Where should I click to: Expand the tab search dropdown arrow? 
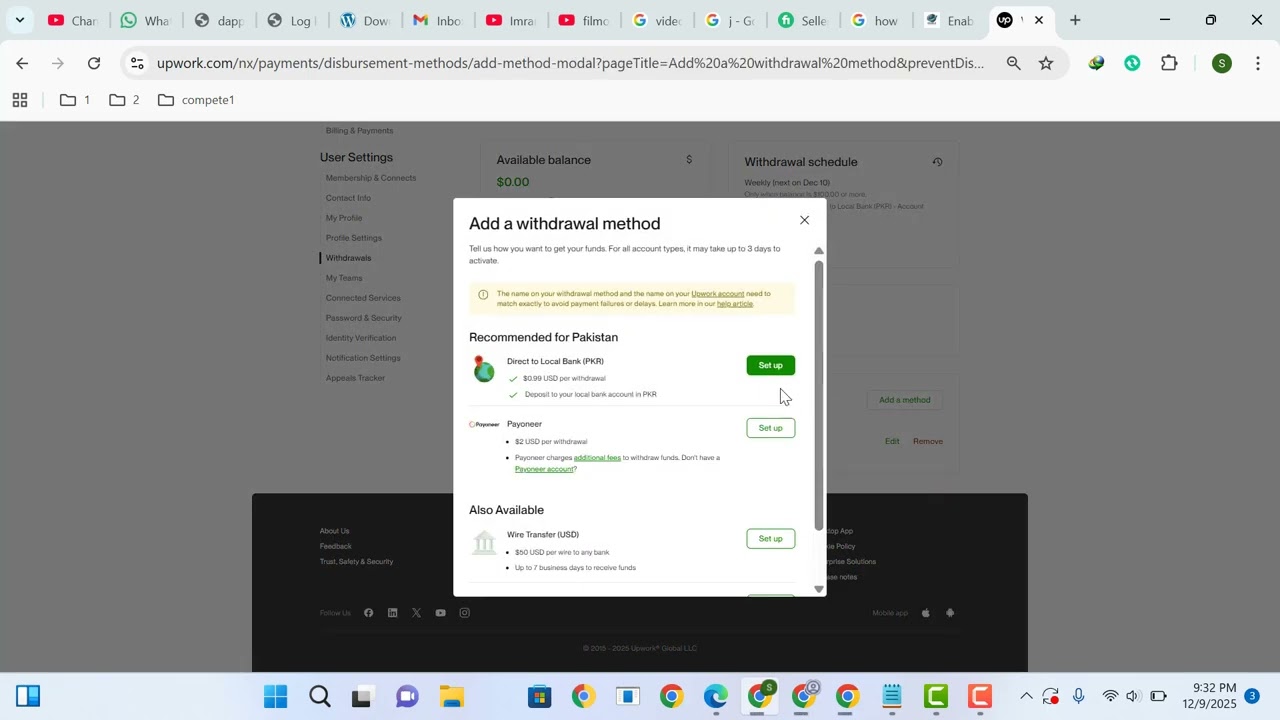tap(19, 20)
